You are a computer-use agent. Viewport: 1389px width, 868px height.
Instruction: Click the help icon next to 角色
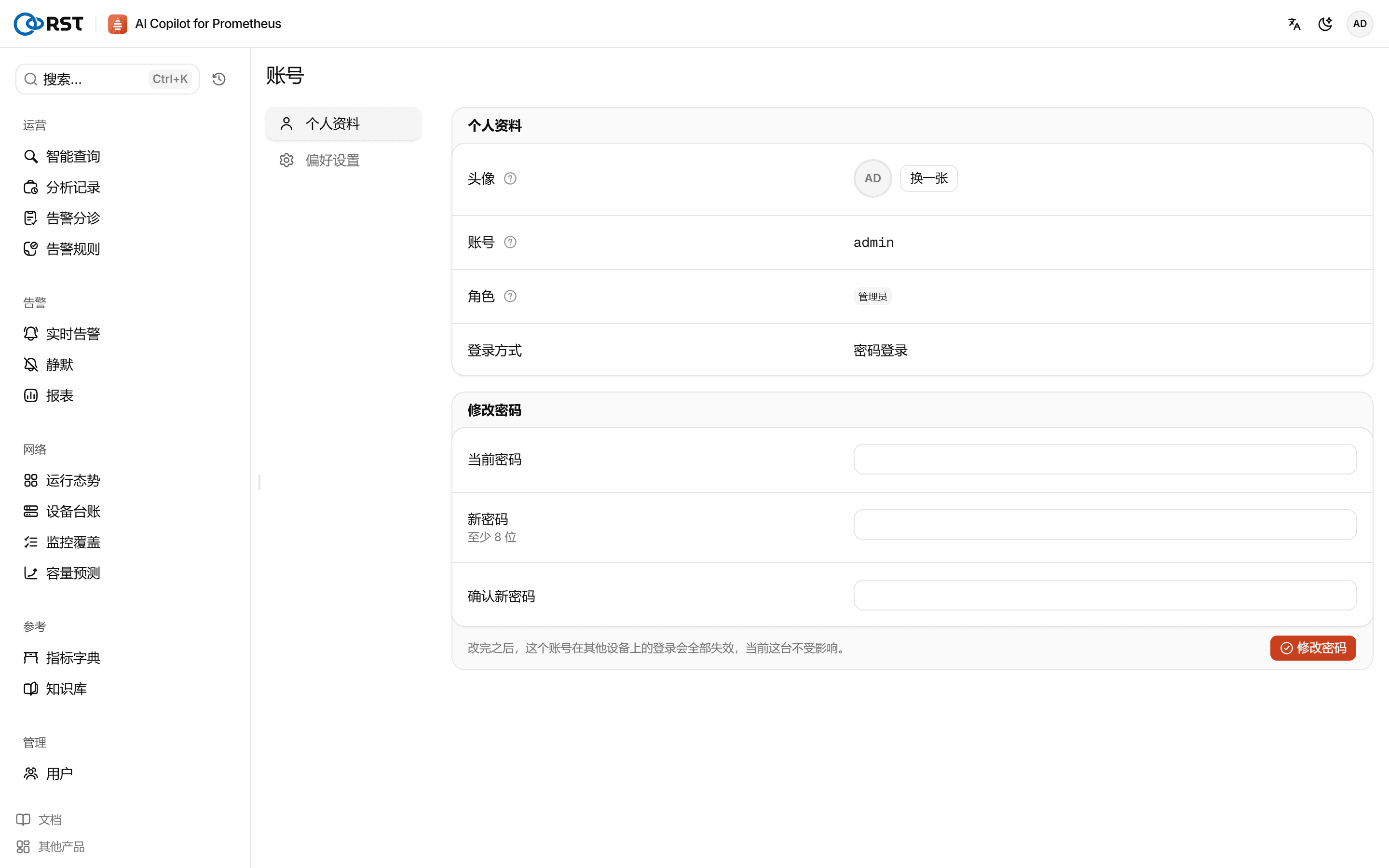pyautogui.click(x=510, y=296)
